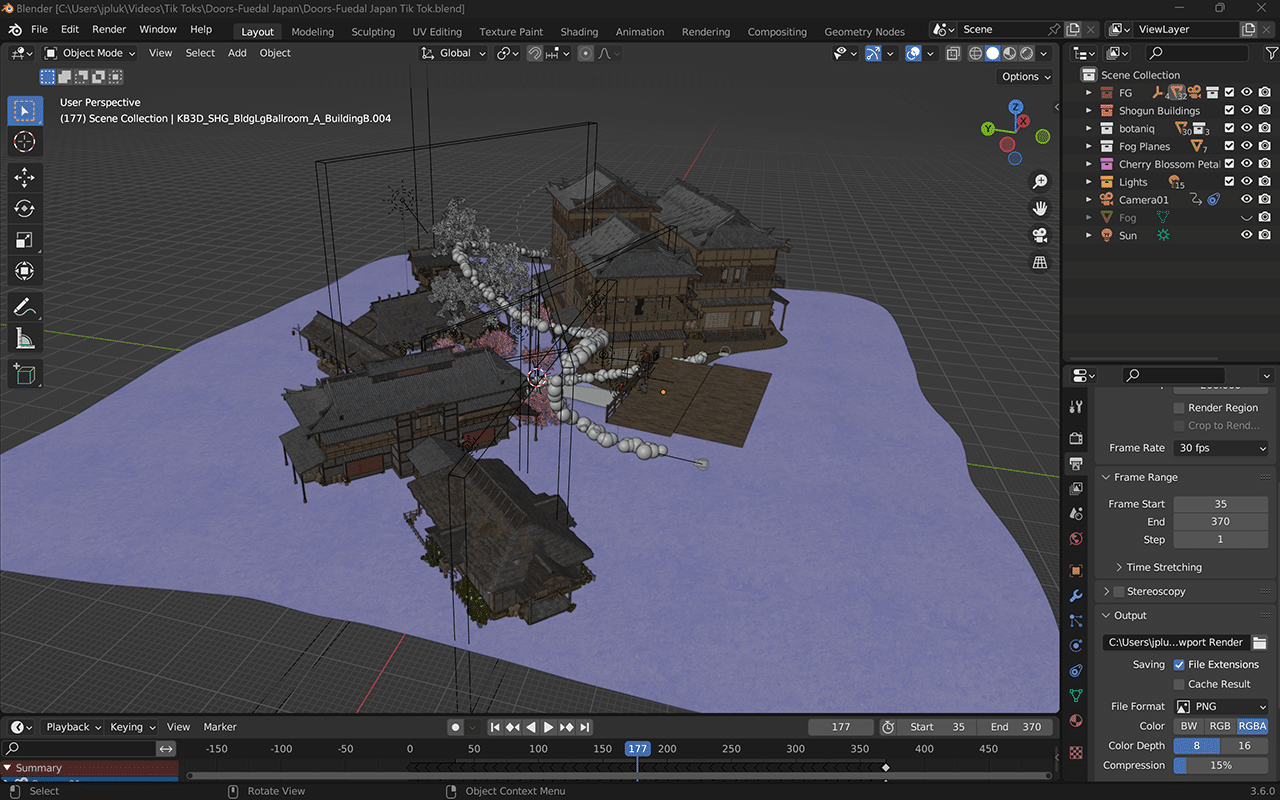Select the Rotate tool
The width and height of the screenshot is (1280, 800).
click(x=25, y=208)
